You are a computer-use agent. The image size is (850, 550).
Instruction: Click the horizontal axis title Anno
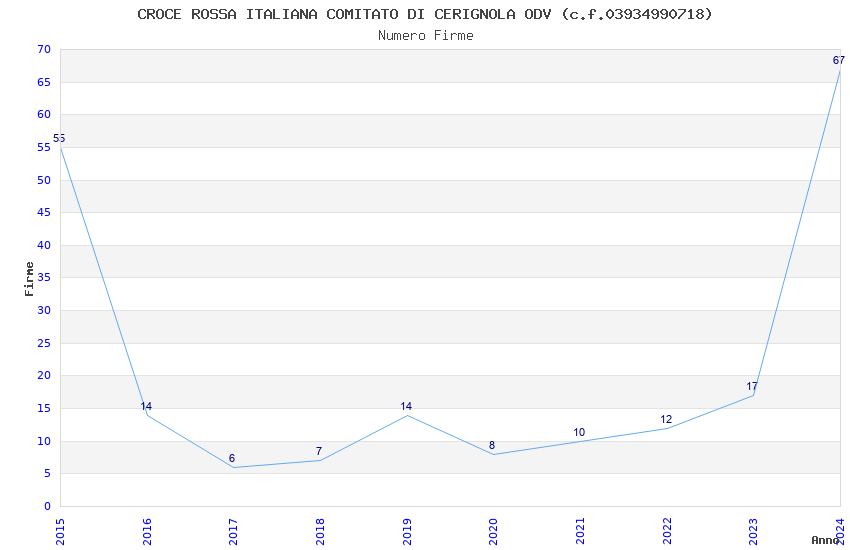[825, 540]
